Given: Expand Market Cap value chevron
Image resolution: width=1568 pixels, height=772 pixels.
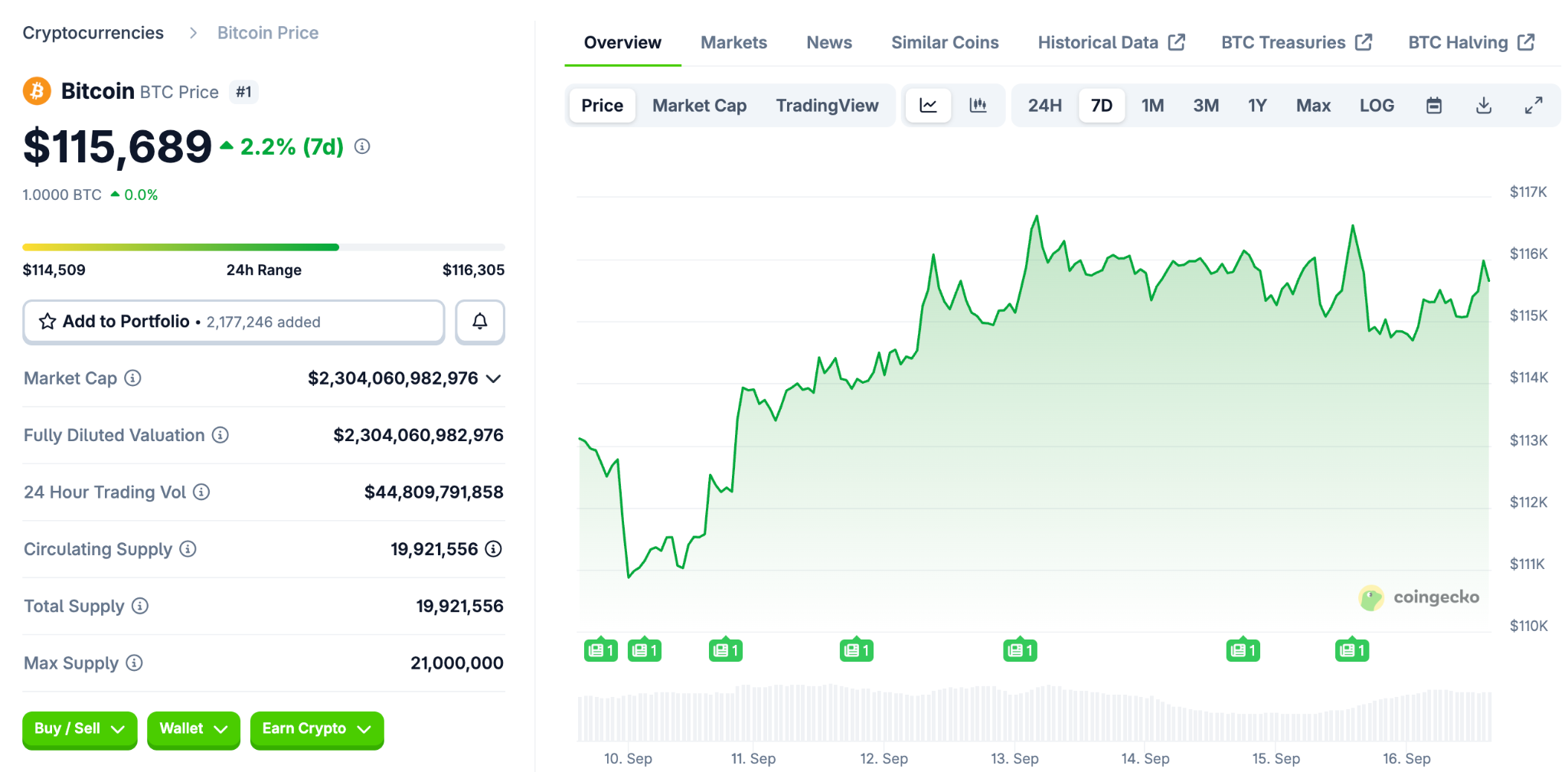Looking at the screenshot, I should point(494,378).
